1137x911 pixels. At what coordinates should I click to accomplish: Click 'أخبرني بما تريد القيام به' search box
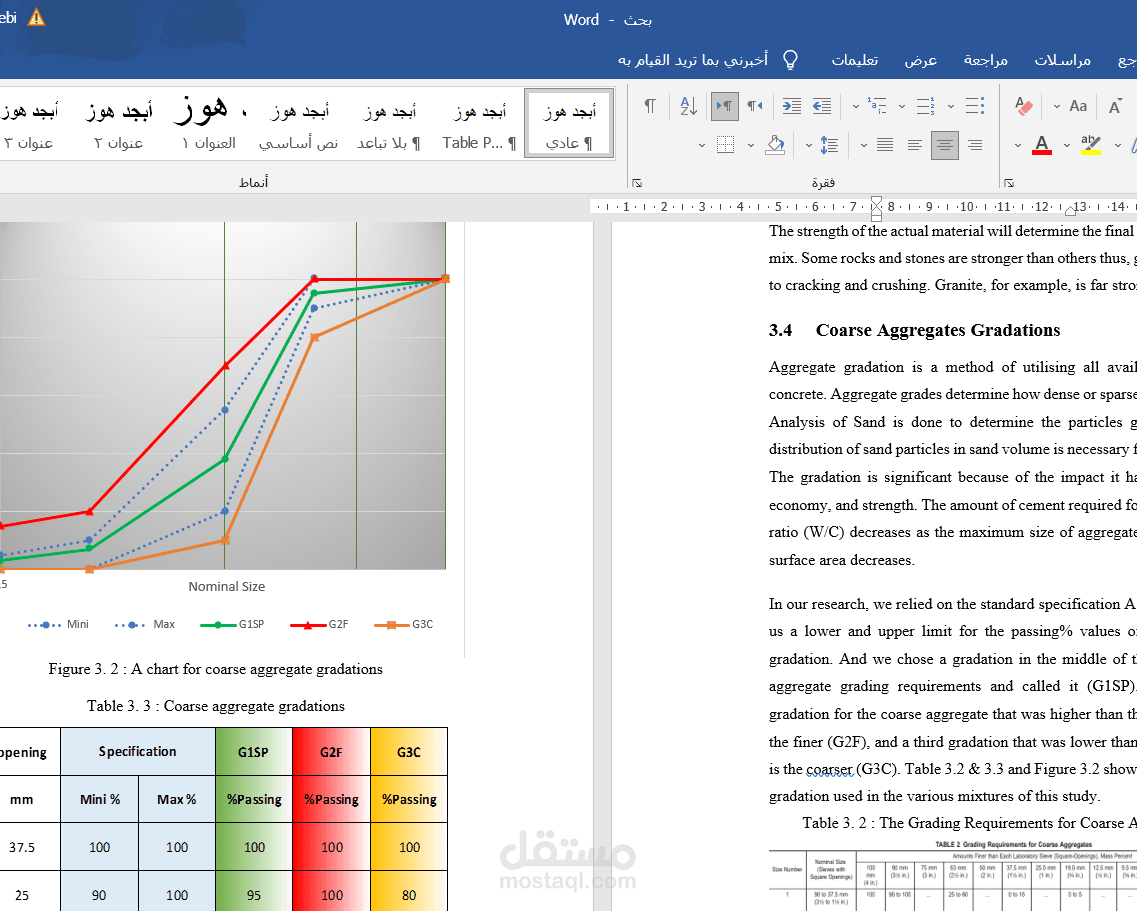[x=692, y=59]
